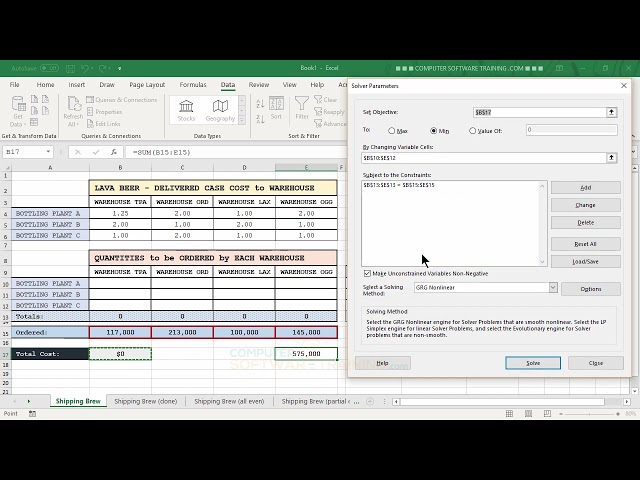Open the Get Data button

tap(18, 111)
